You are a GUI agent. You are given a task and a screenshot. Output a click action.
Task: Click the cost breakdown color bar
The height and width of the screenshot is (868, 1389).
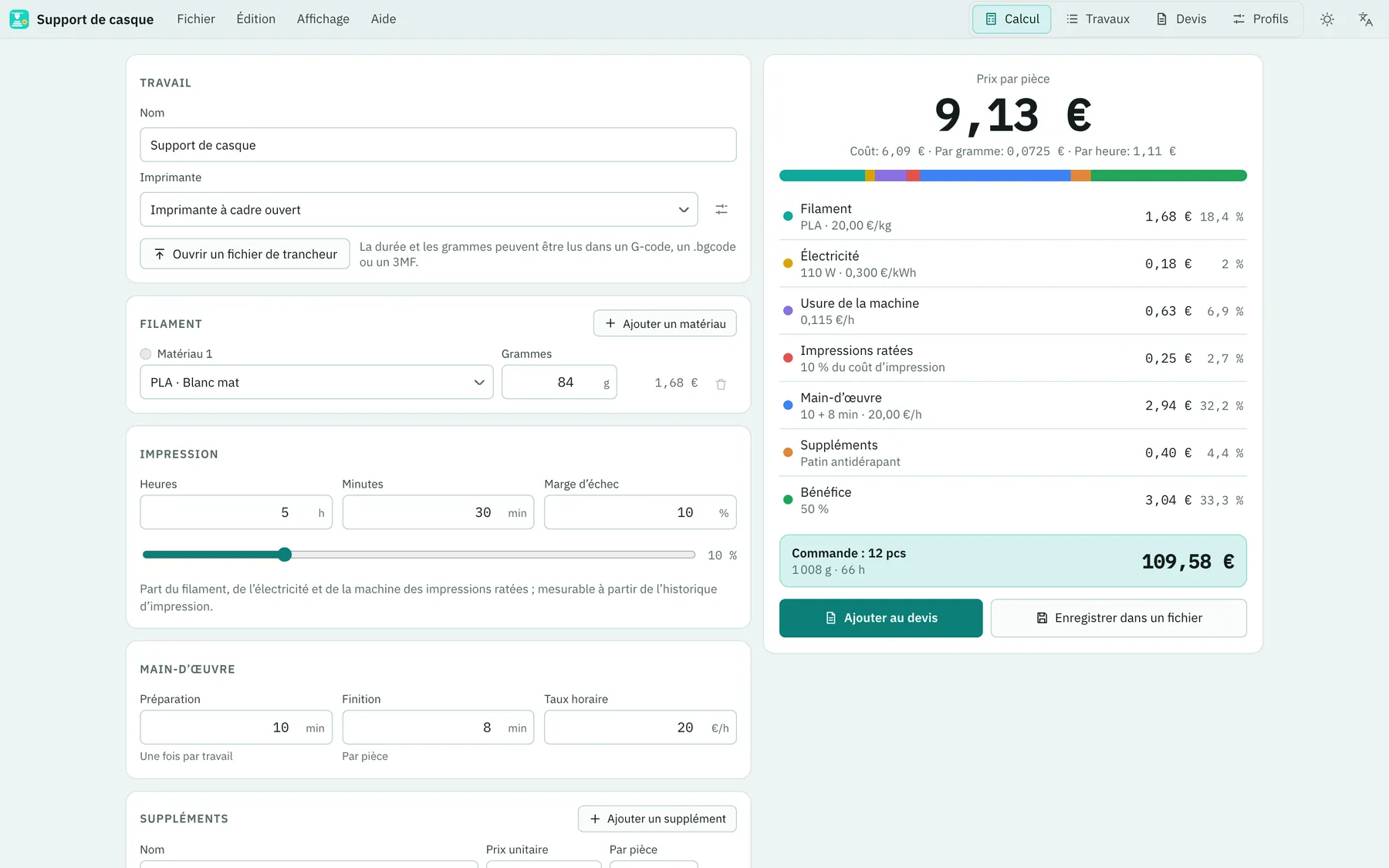point(1013,176)
